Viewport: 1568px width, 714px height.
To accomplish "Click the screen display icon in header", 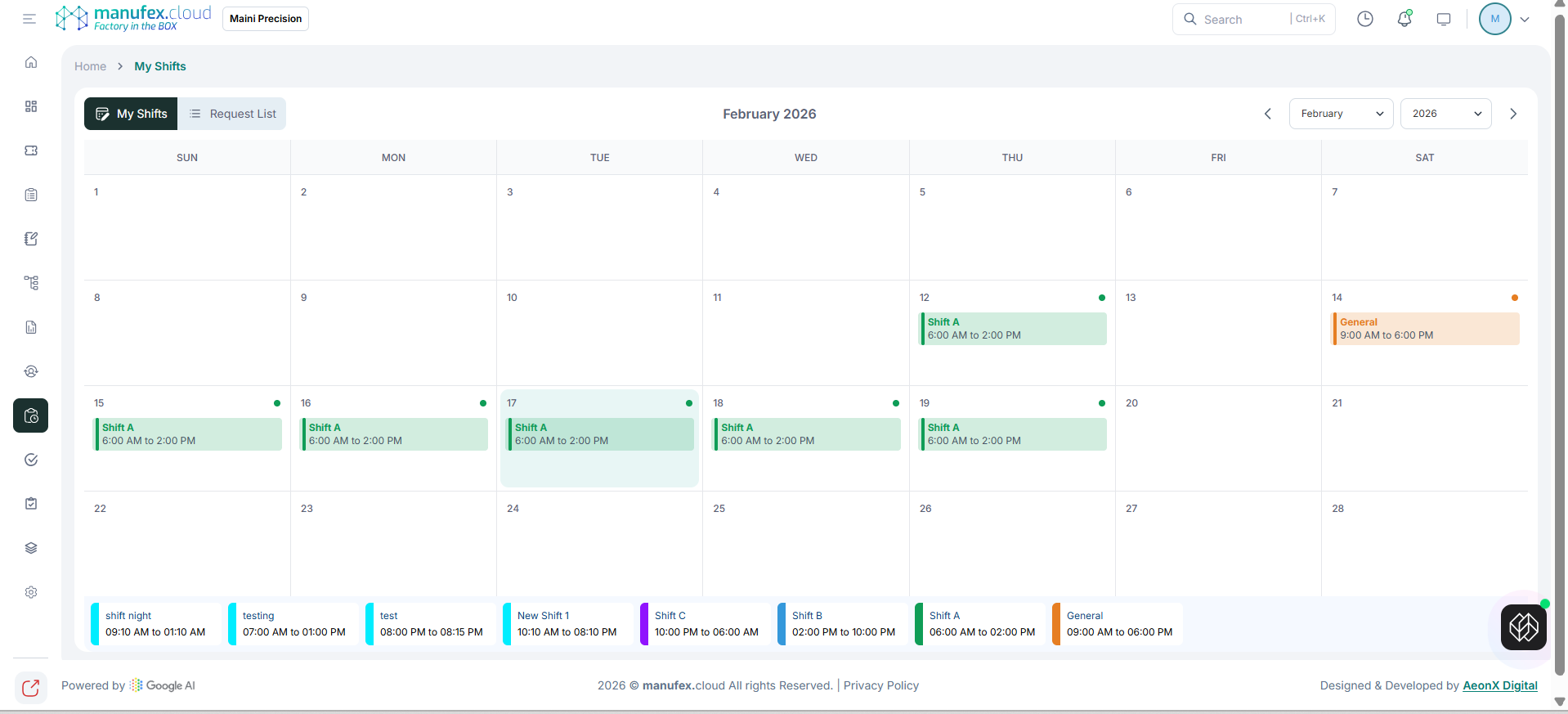I will pos(1444,19).
